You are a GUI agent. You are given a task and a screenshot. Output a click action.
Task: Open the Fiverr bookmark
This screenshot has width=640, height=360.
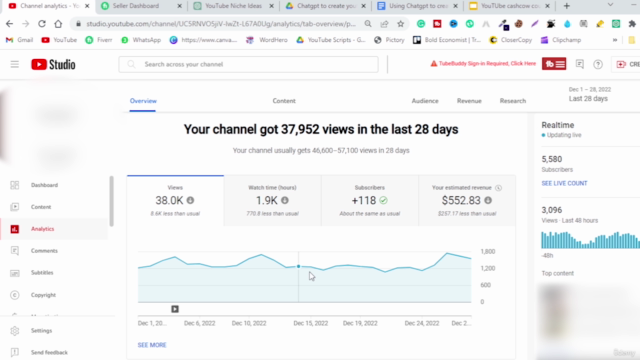pos(99,40)
